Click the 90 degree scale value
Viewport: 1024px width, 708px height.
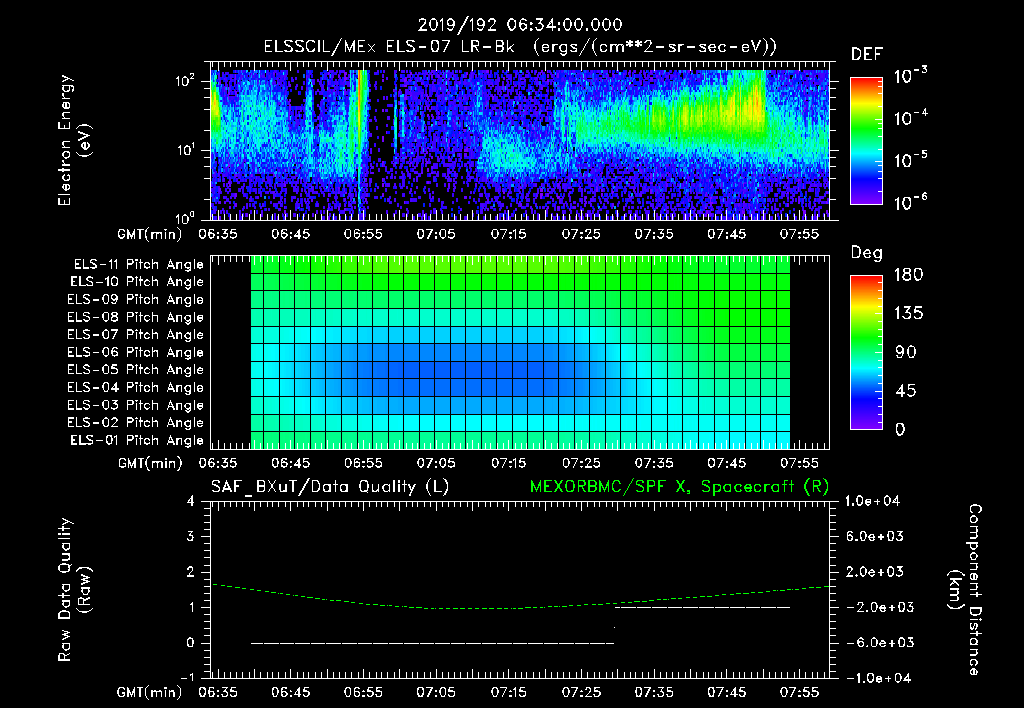(906, 352)
